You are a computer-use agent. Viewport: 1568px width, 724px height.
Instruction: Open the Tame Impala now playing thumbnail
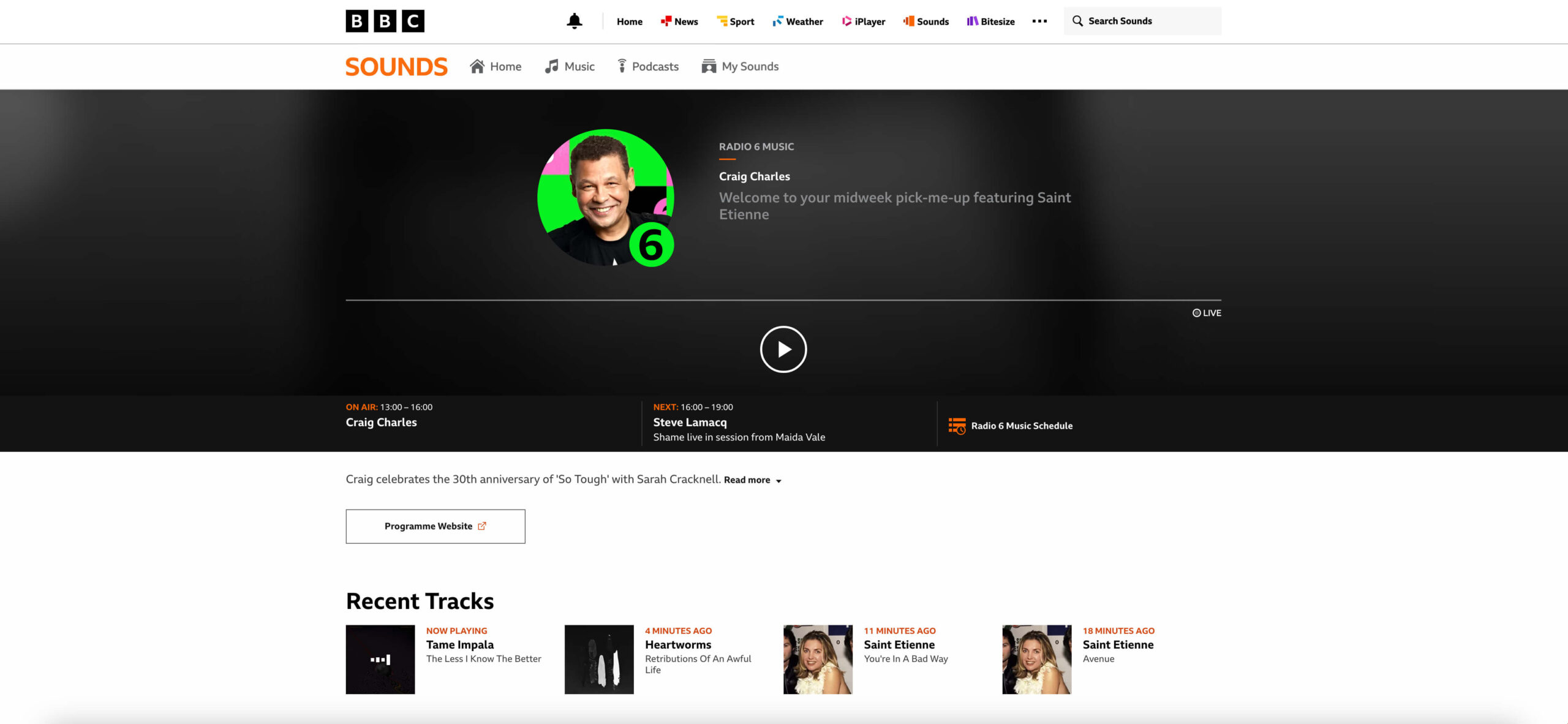pyautogui.click(x=380, y=659)
